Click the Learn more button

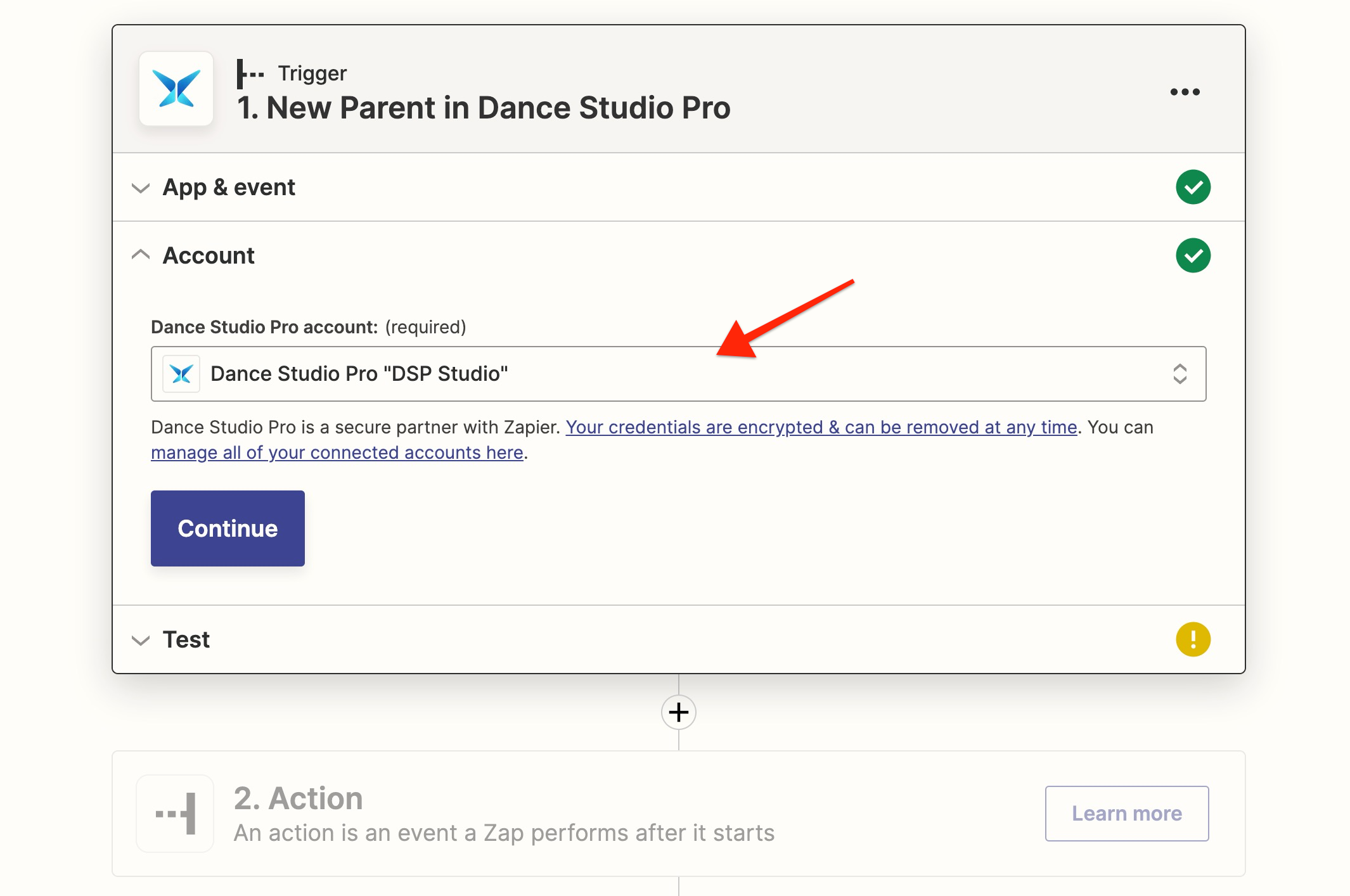pos(1127,814)
